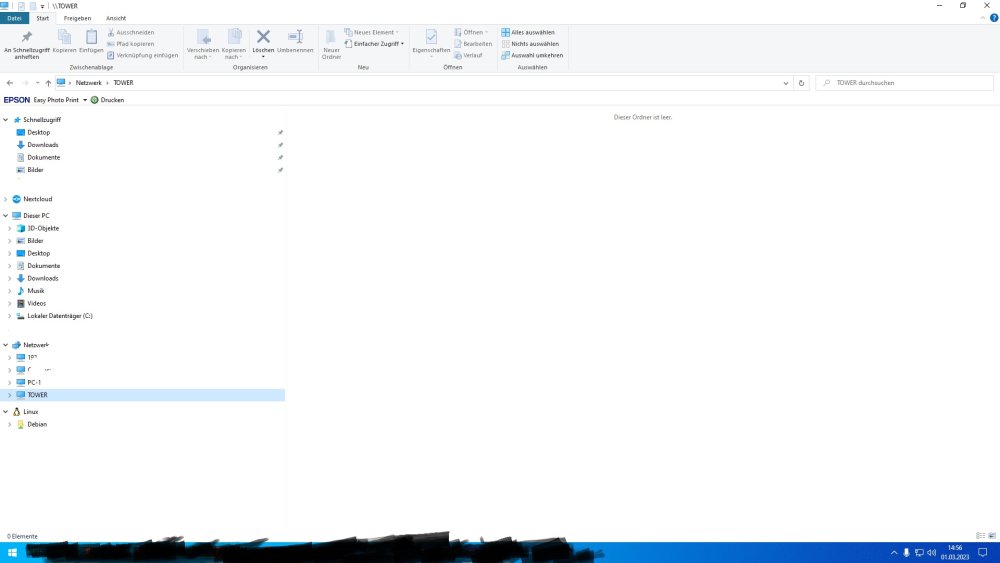The image size is (1000, 563).
Task: Go back with the back arrow
Action: pos(10,83)
